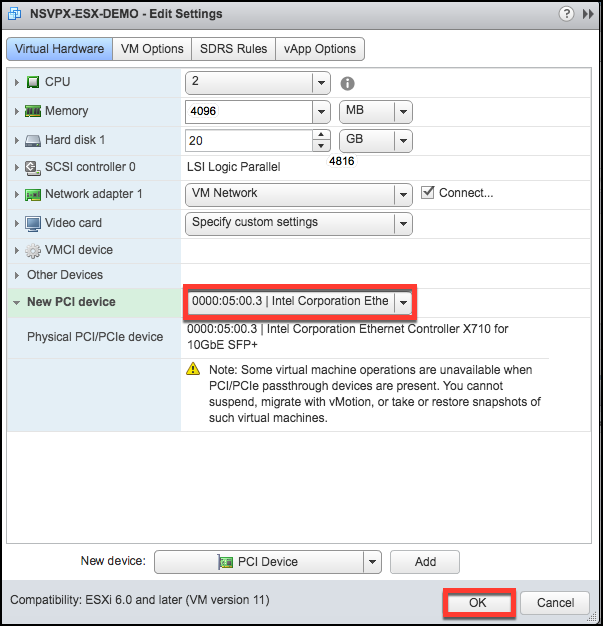Click the Memory value field showing 4096
The height and width of the screenshot is (626, 603).
tap(249, 112)
